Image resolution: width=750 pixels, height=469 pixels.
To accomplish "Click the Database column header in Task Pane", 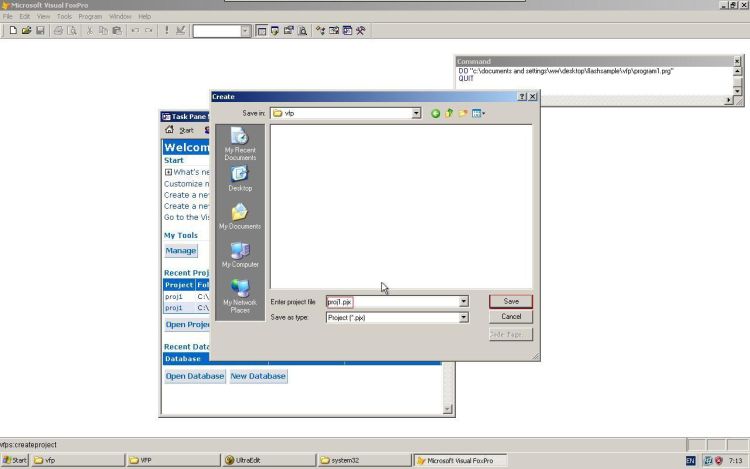I will [215, 359].
